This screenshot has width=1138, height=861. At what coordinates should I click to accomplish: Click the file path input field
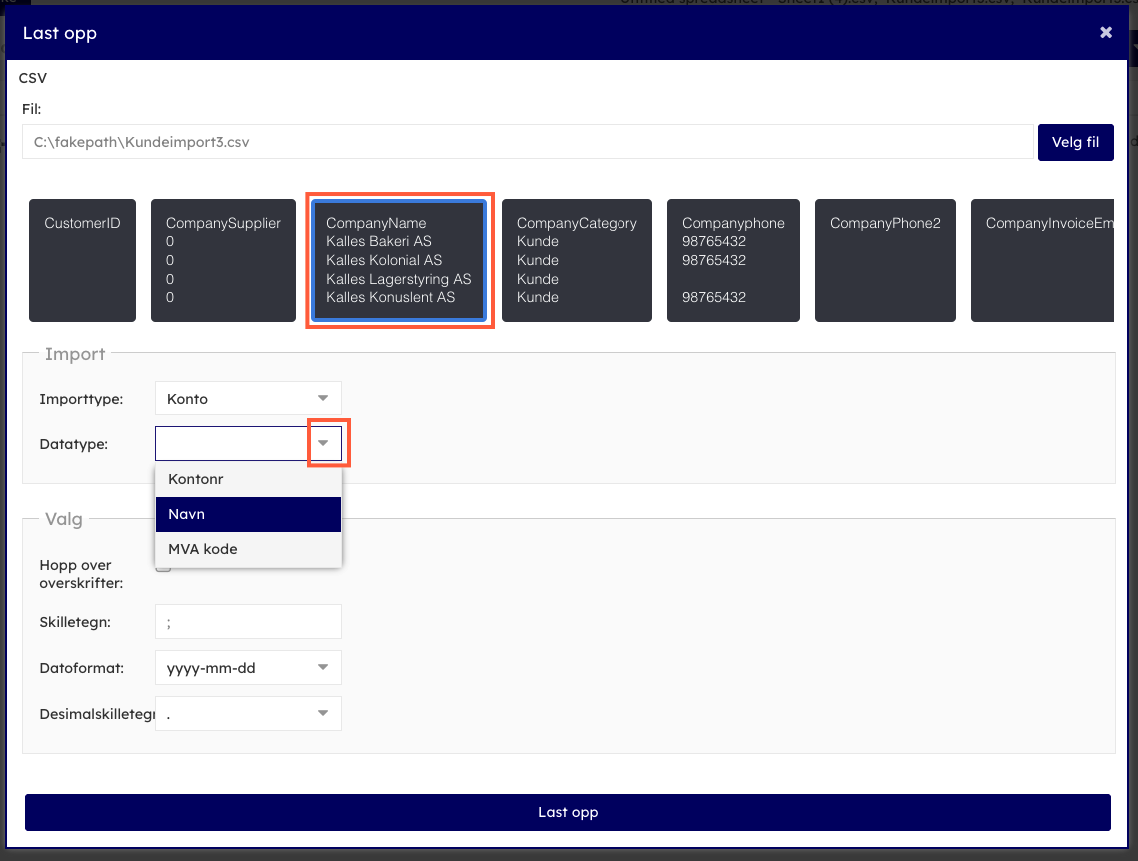pyautogui.click(x=527, y=142)
